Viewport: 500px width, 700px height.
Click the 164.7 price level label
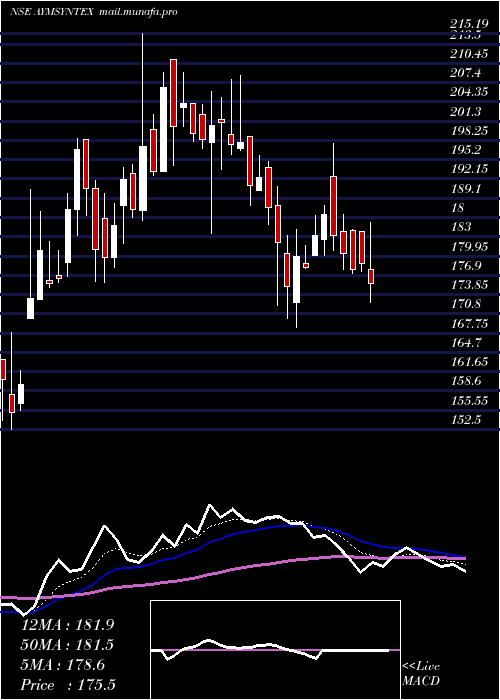coord(466,342)
